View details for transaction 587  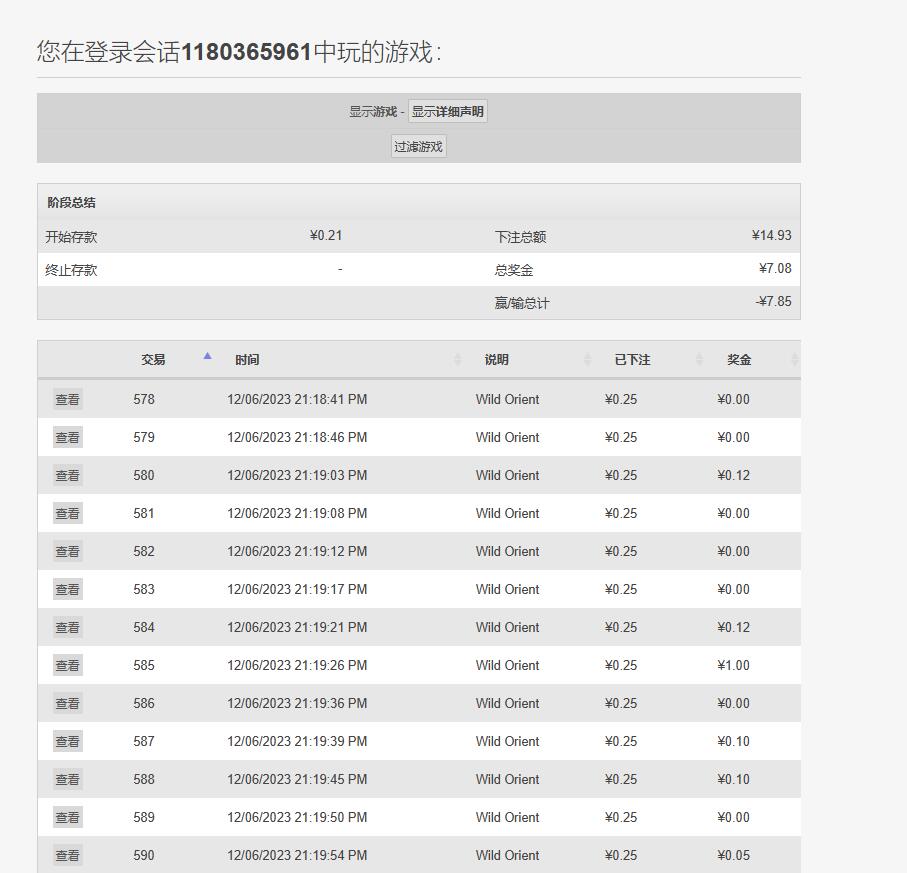click(67, 742)
